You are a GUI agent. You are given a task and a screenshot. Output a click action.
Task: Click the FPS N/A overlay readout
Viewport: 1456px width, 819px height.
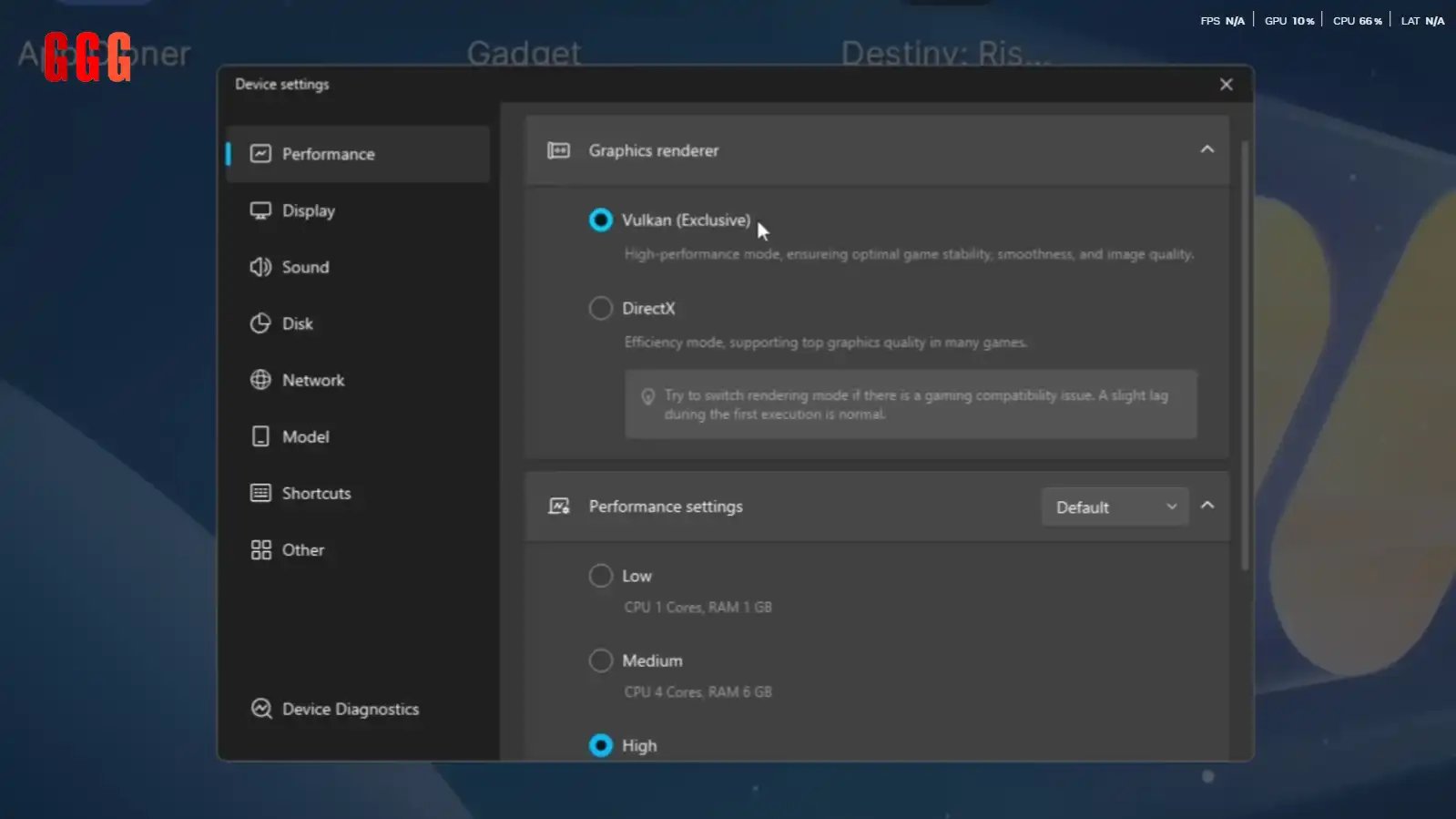[1222, 21]
